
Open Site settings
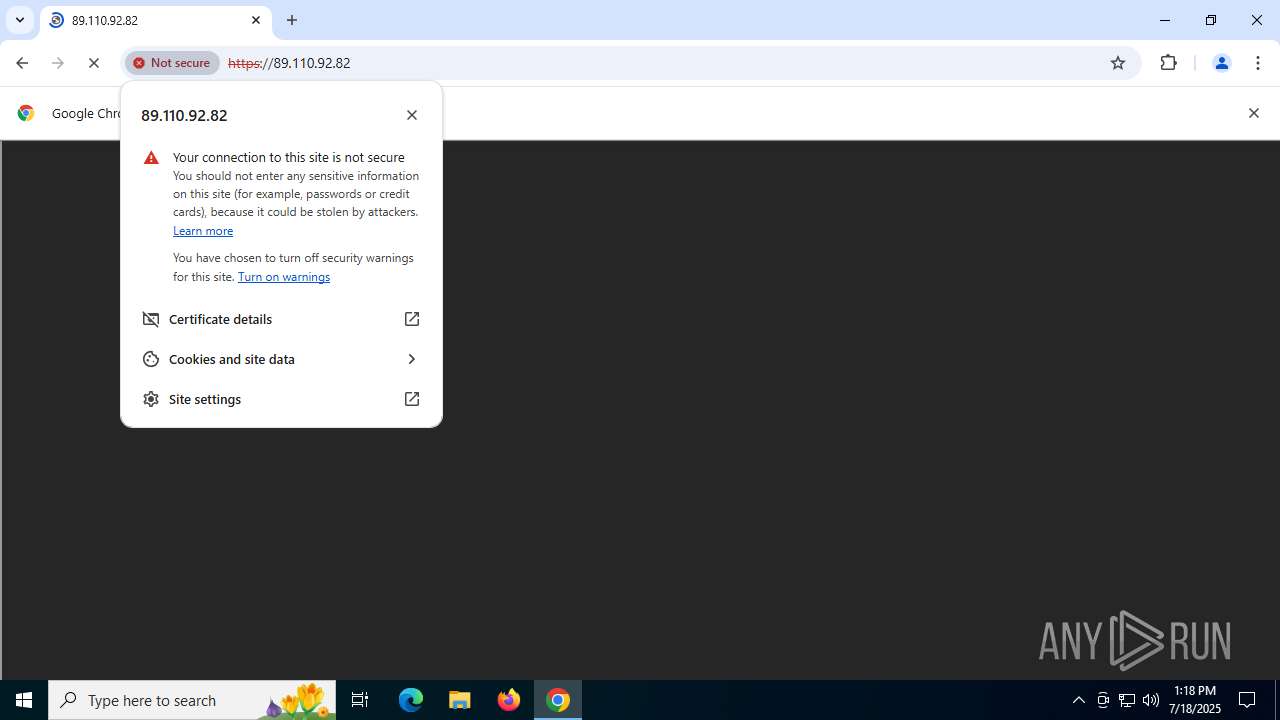pyautogui.click(x=281, y=399)
